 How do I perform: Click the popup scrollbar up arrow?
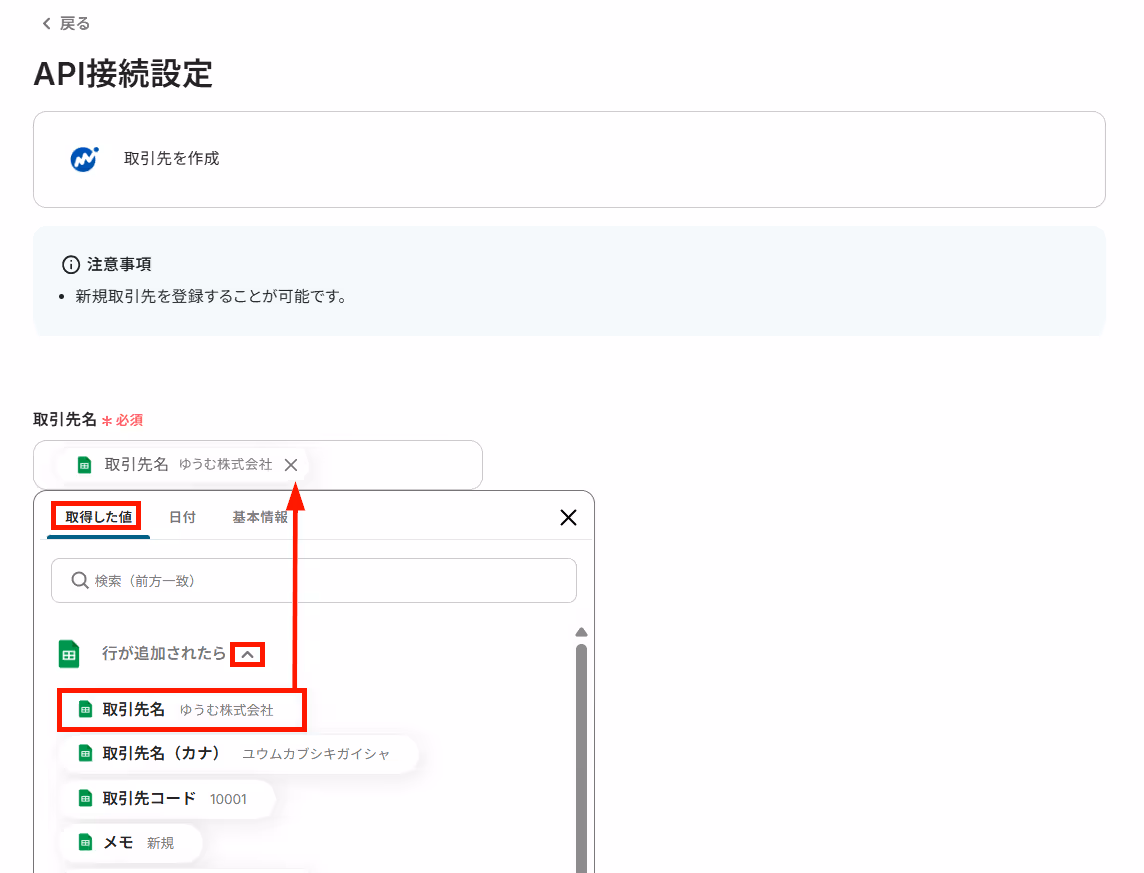click(x=581, y=632)
